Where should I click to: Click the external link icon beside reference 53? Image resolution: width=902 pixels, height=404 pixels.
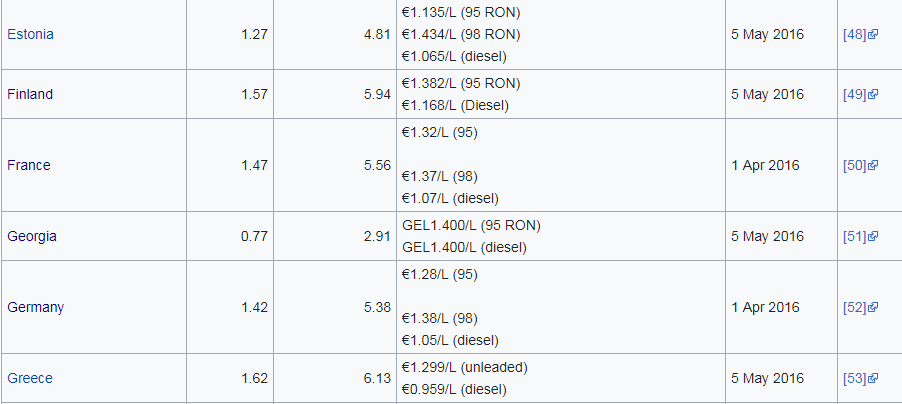pyautogui.click(x=873, y=379)
